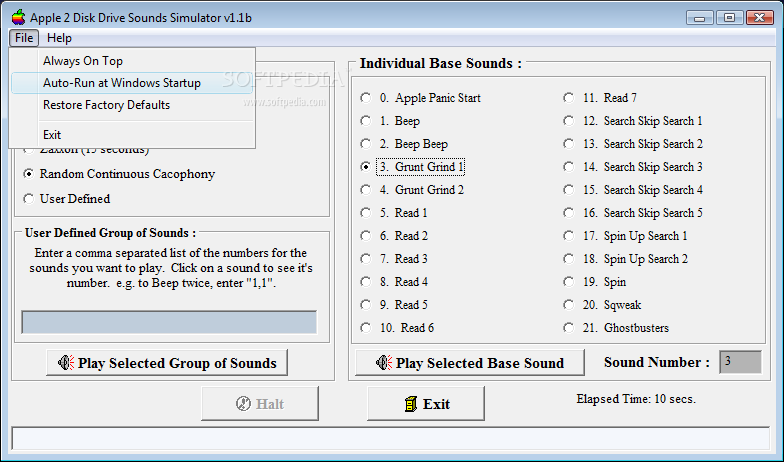Open the File menu
Image resolution: width=784 pixels, height=462 pixels.
(24, 38)
